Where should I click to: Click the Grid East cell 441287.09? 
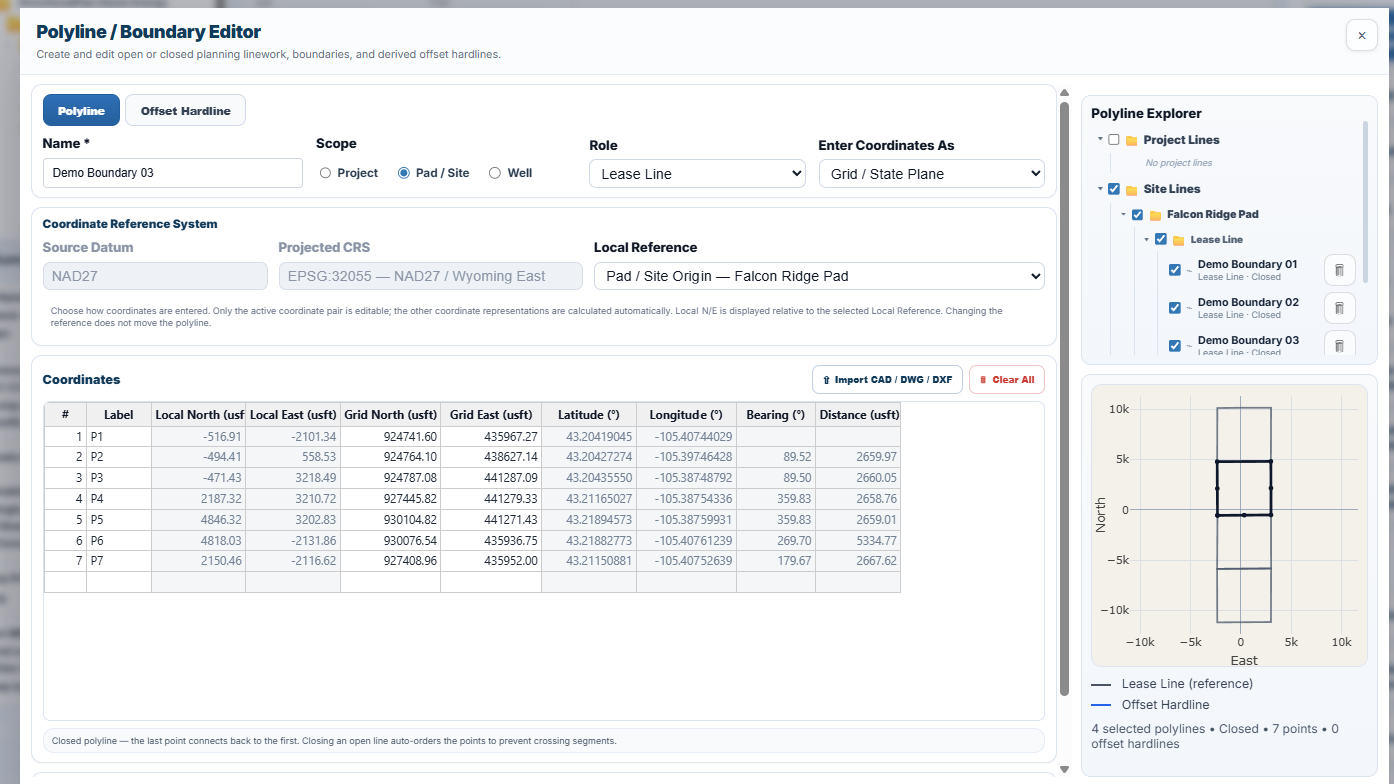coord(491,478)
